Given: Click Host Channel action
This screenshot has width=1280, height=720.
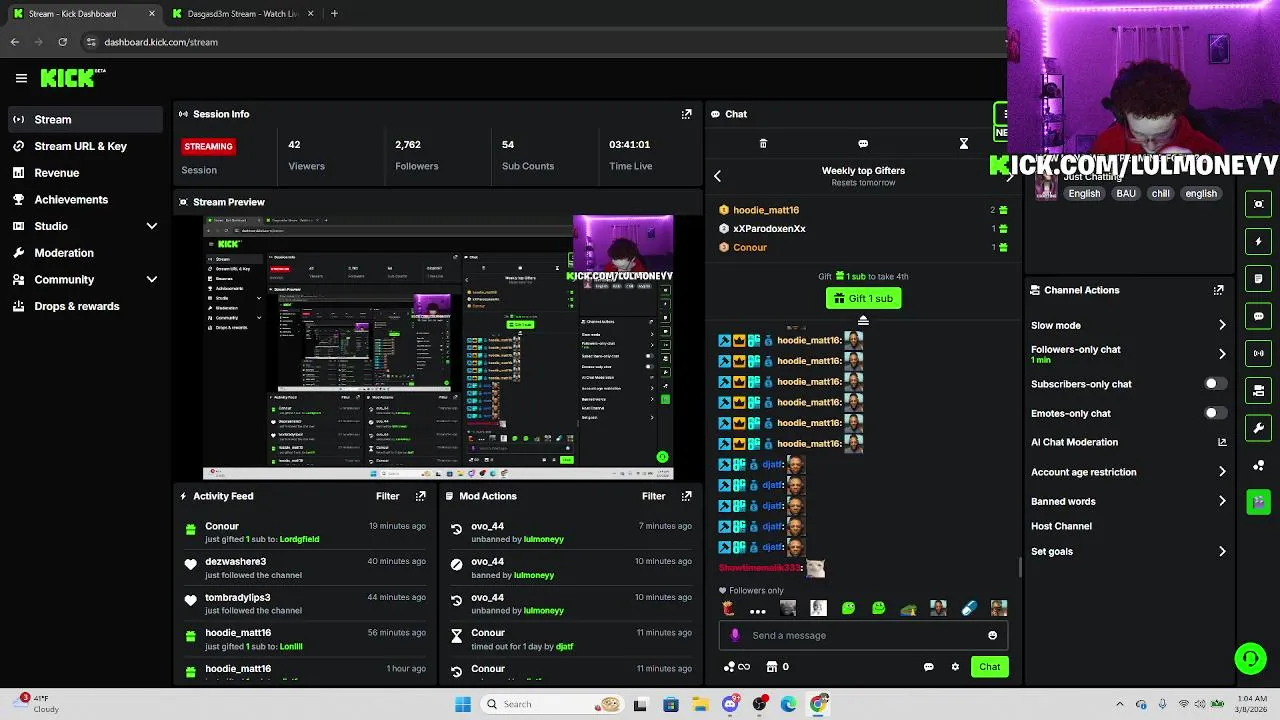Looking at the screenshot, I should click(1061, 526).
